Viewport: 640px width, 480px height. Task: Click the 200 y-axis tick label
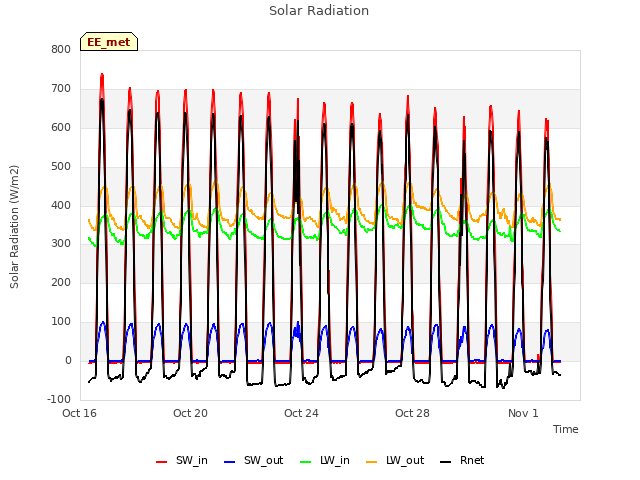[x=61, y=282]
